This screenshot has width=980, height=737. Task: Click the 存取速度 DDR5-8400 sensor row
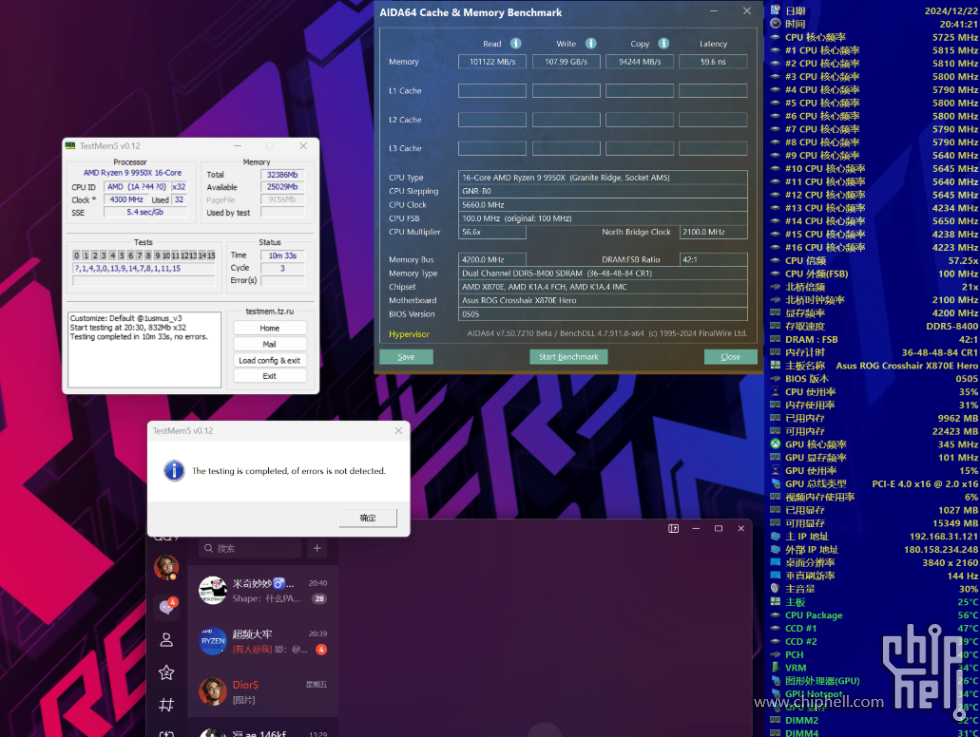pos(874,326)
